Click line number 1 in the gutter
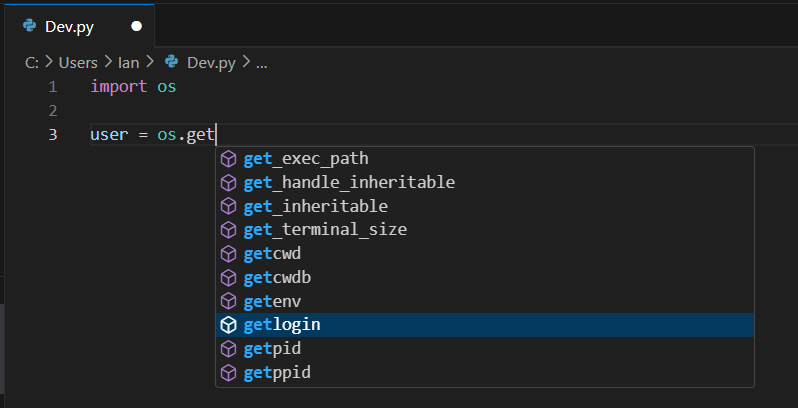This screenshot has height=408, width=798. pos(52,87)
